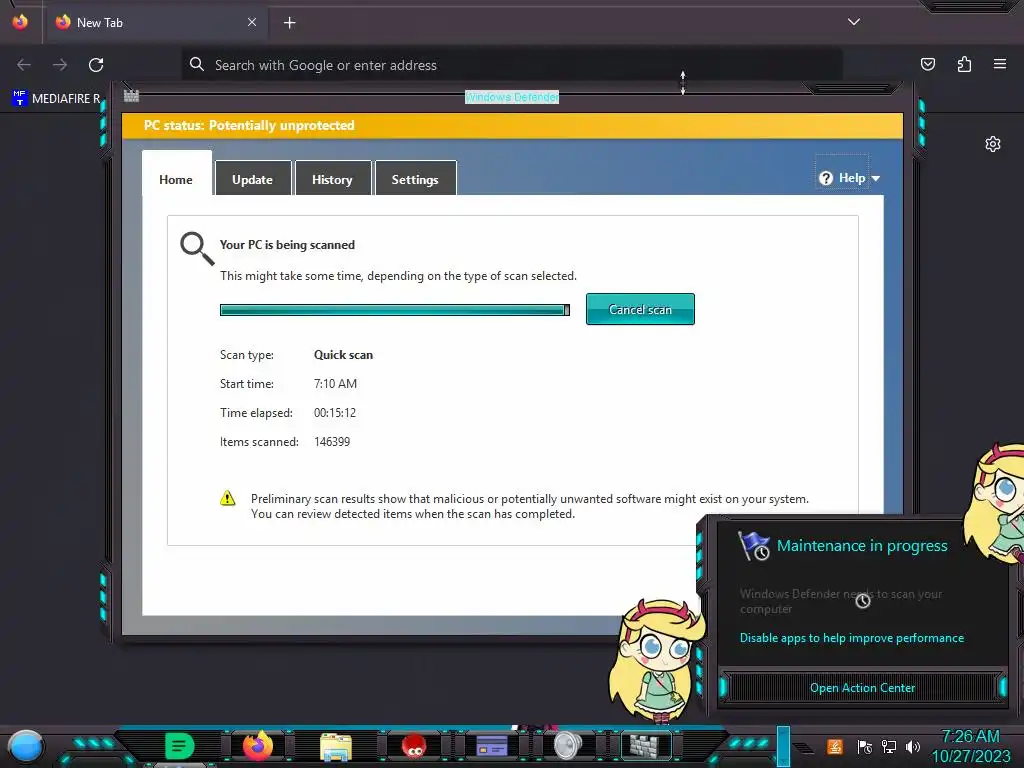The image size is (1024, 768).
Task: Switch to the Settings tab in Defender
Action: (415, 179)
